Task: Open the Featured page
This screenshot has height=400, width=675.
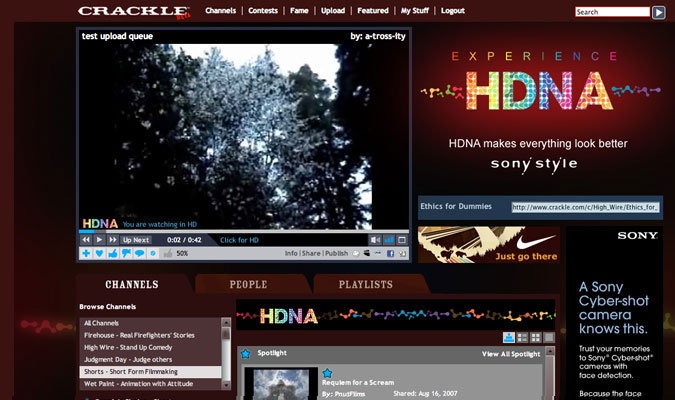Action: coord(373,11)
